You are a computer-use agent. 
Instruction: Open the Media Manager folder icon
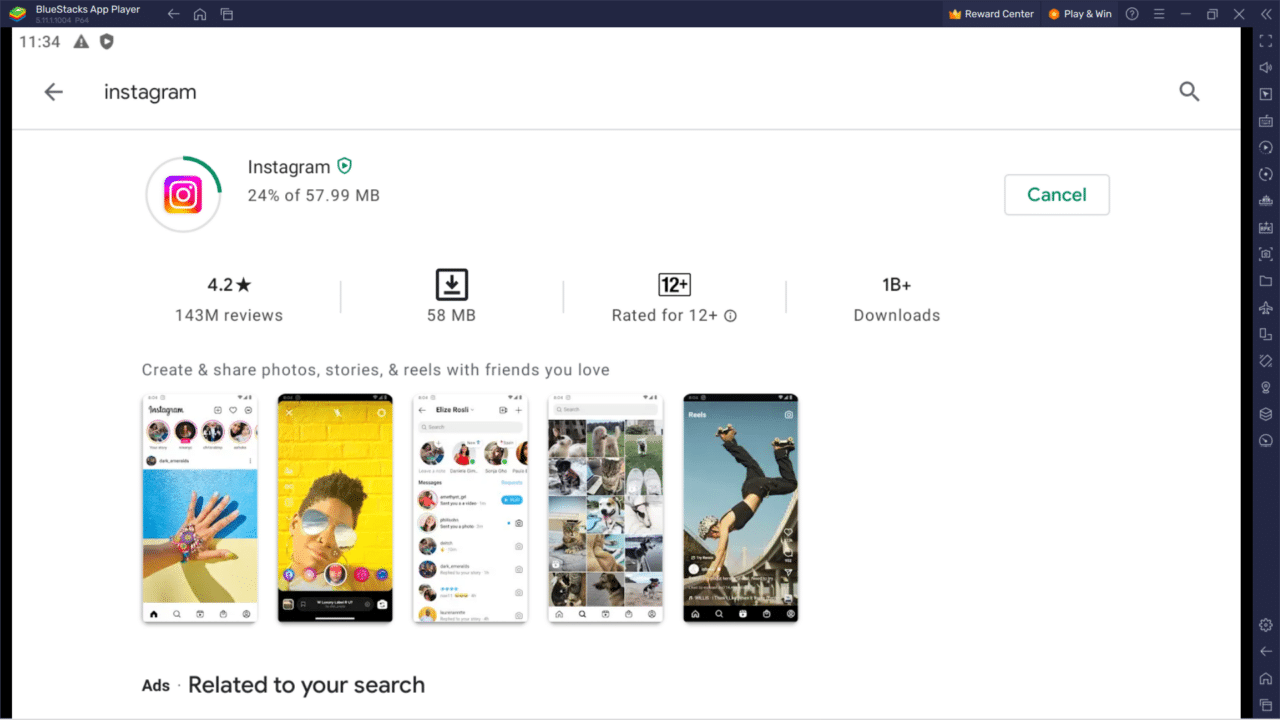pos(1265,282)
